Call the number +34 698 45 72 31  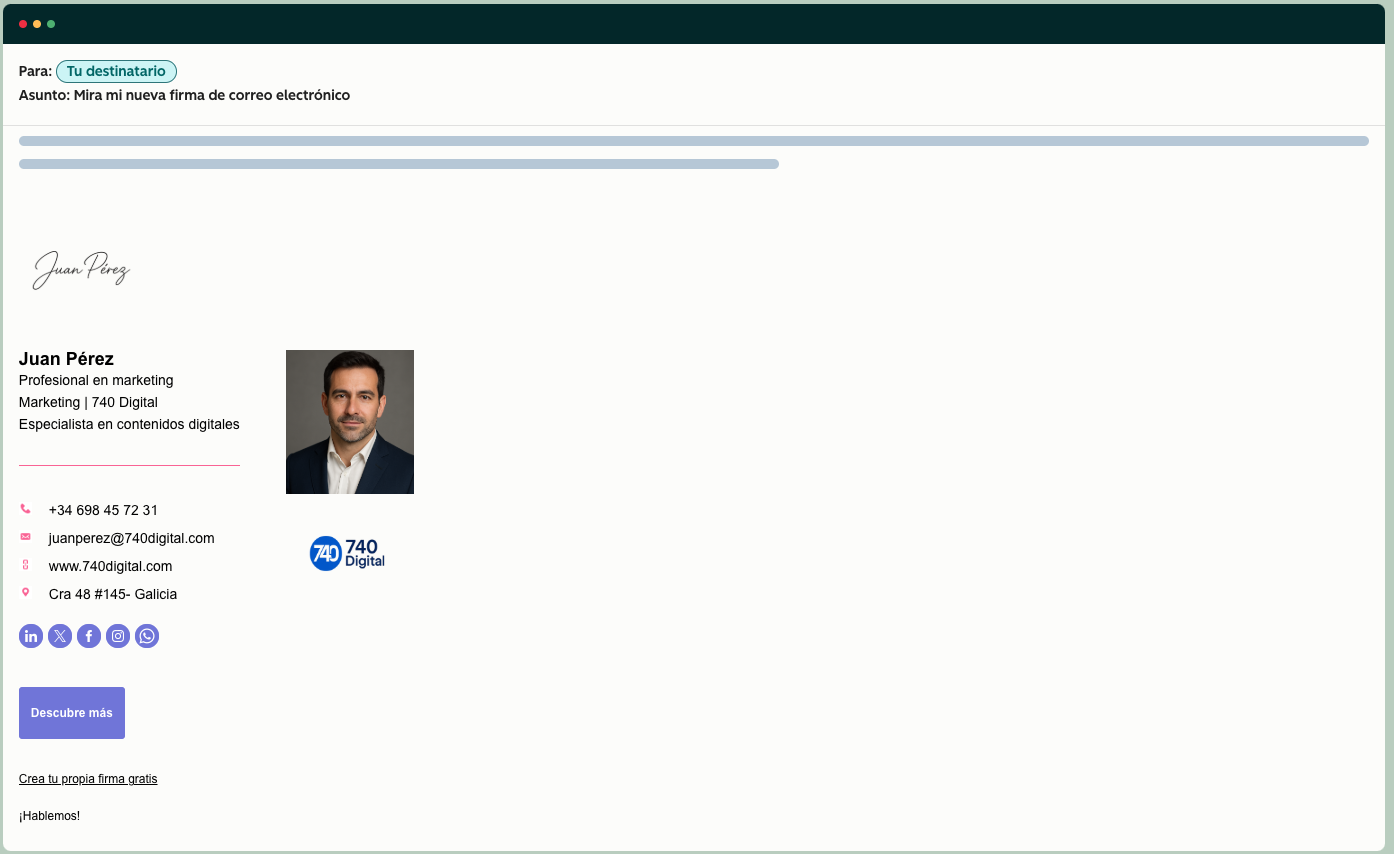(103, 510)
